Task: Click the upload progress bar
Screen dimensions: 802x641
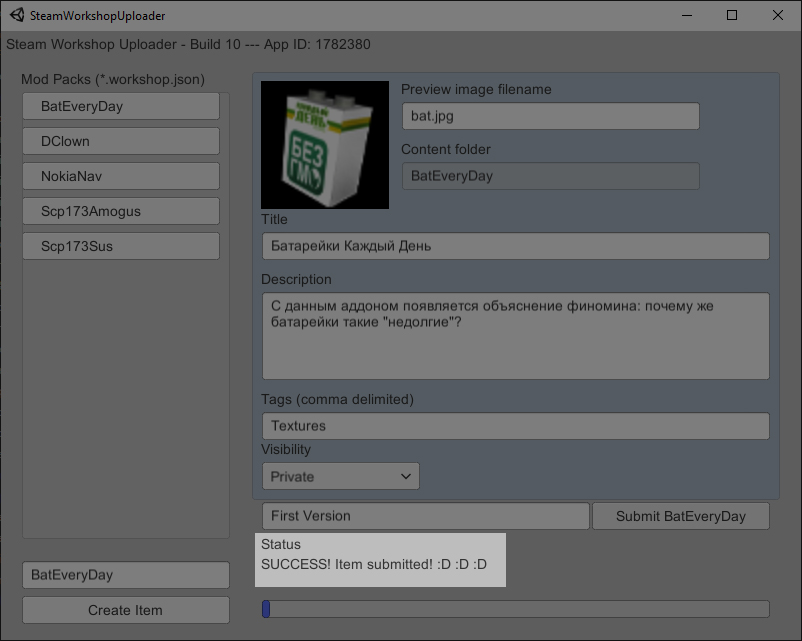Action: [516, 609]
